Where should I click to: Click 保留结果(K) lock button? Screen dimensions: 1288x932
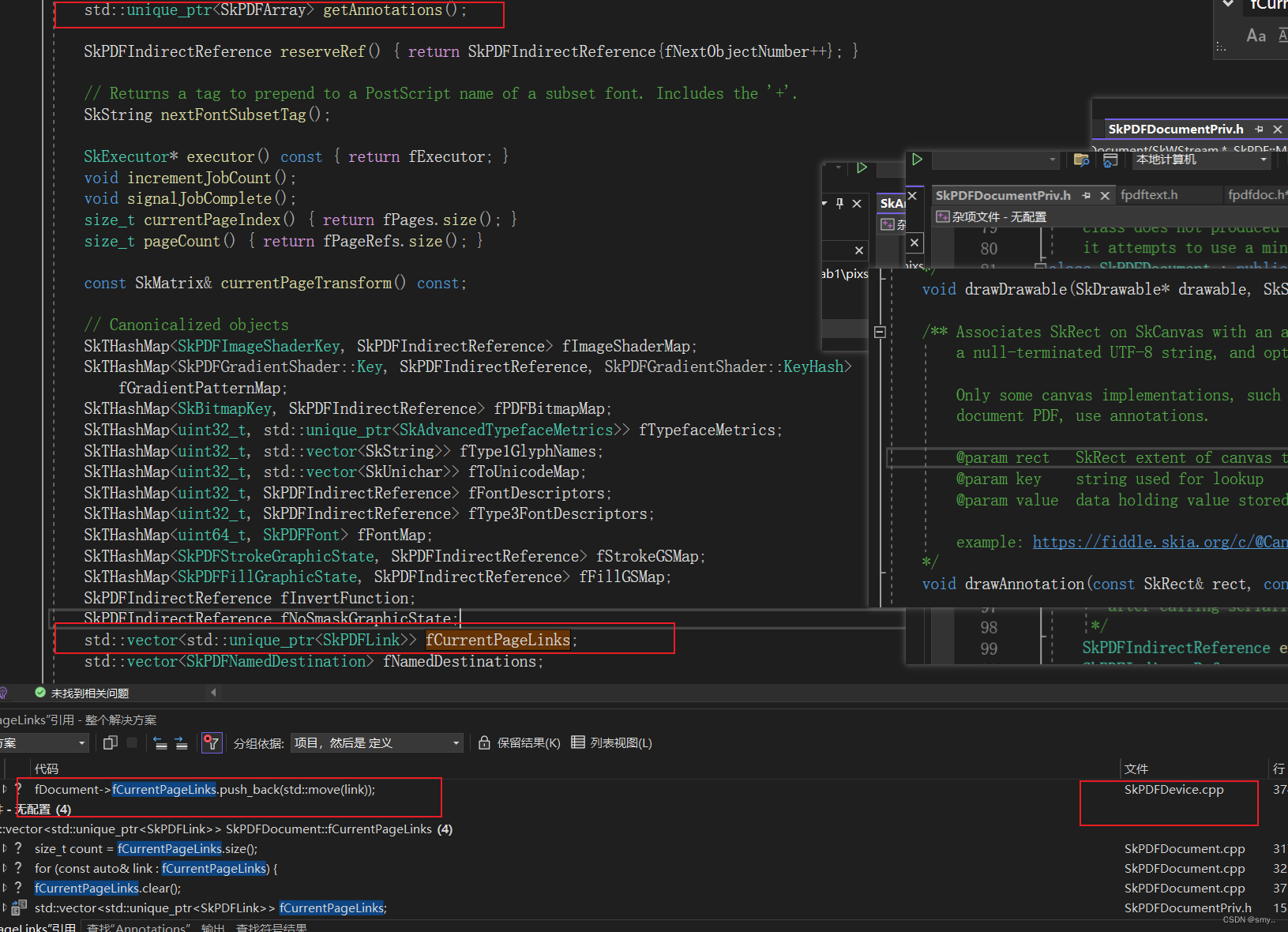point(520,742)
